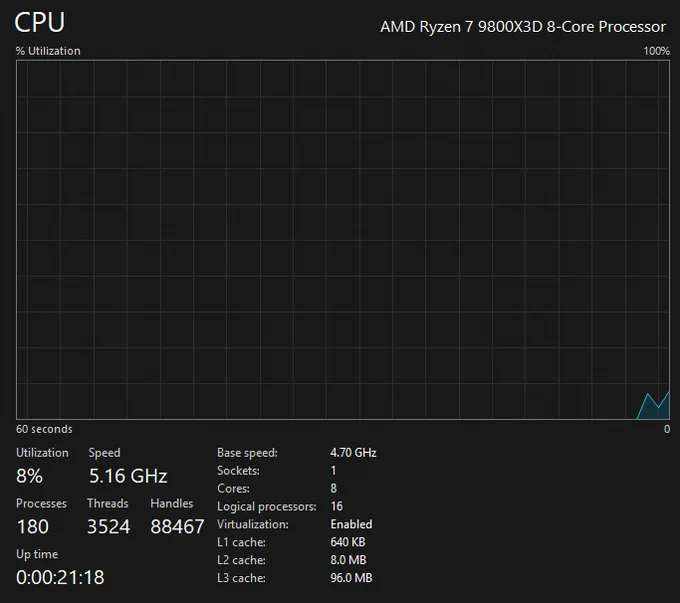Click the up time value 0:00:21:18

(x=60, y=577)
